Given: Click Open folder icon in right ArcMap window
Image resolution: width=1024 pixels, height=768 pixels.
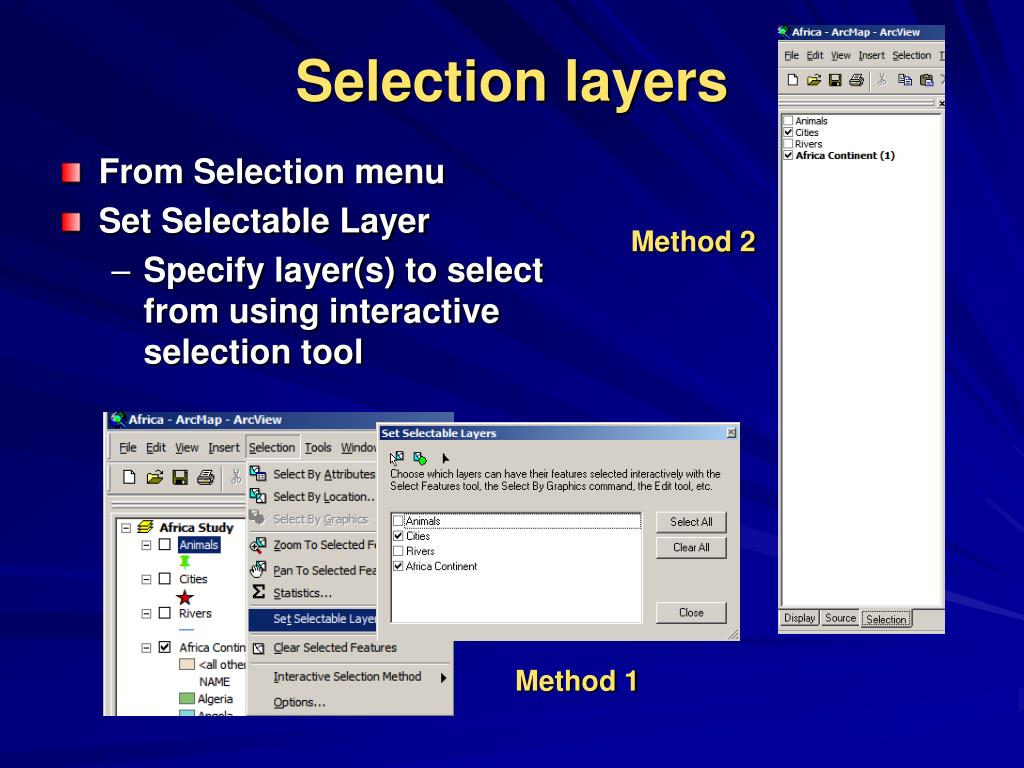Looking at the screenshot, I should 814,80.
